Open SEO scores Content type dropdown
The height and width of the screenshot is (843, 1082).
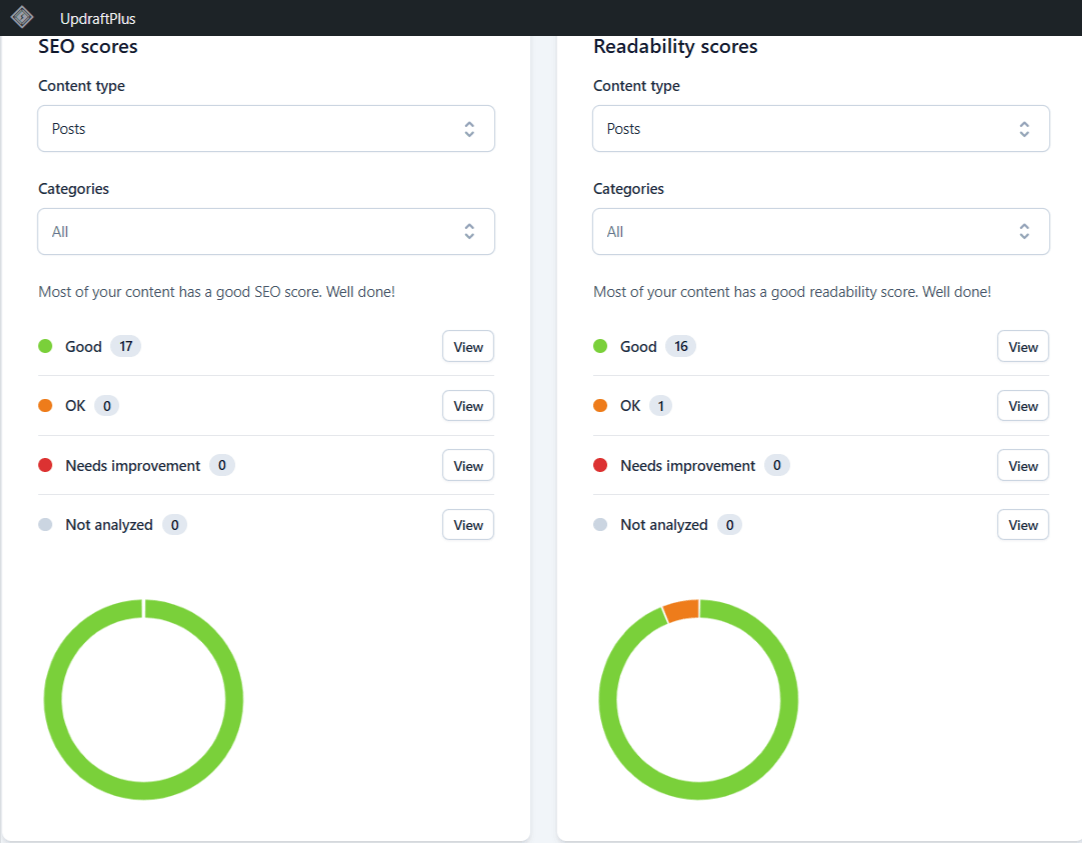click(266, 129)
